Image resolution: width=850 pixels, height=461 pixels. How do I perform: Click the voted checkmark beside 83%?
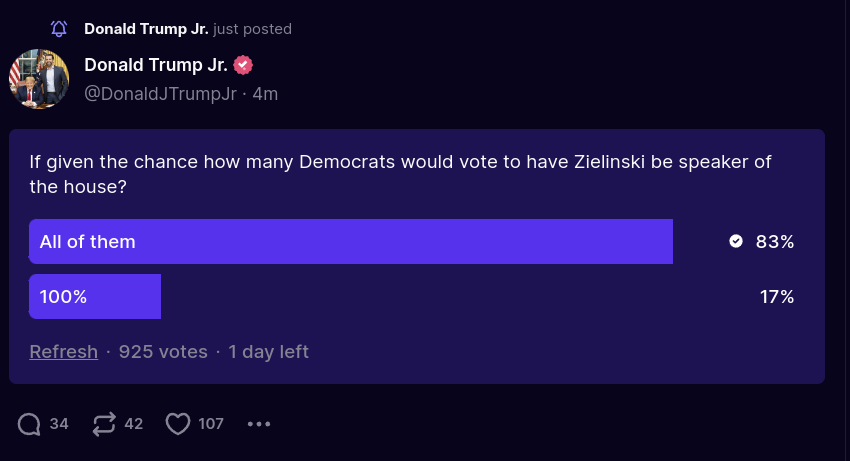click(x=736, y=241)
